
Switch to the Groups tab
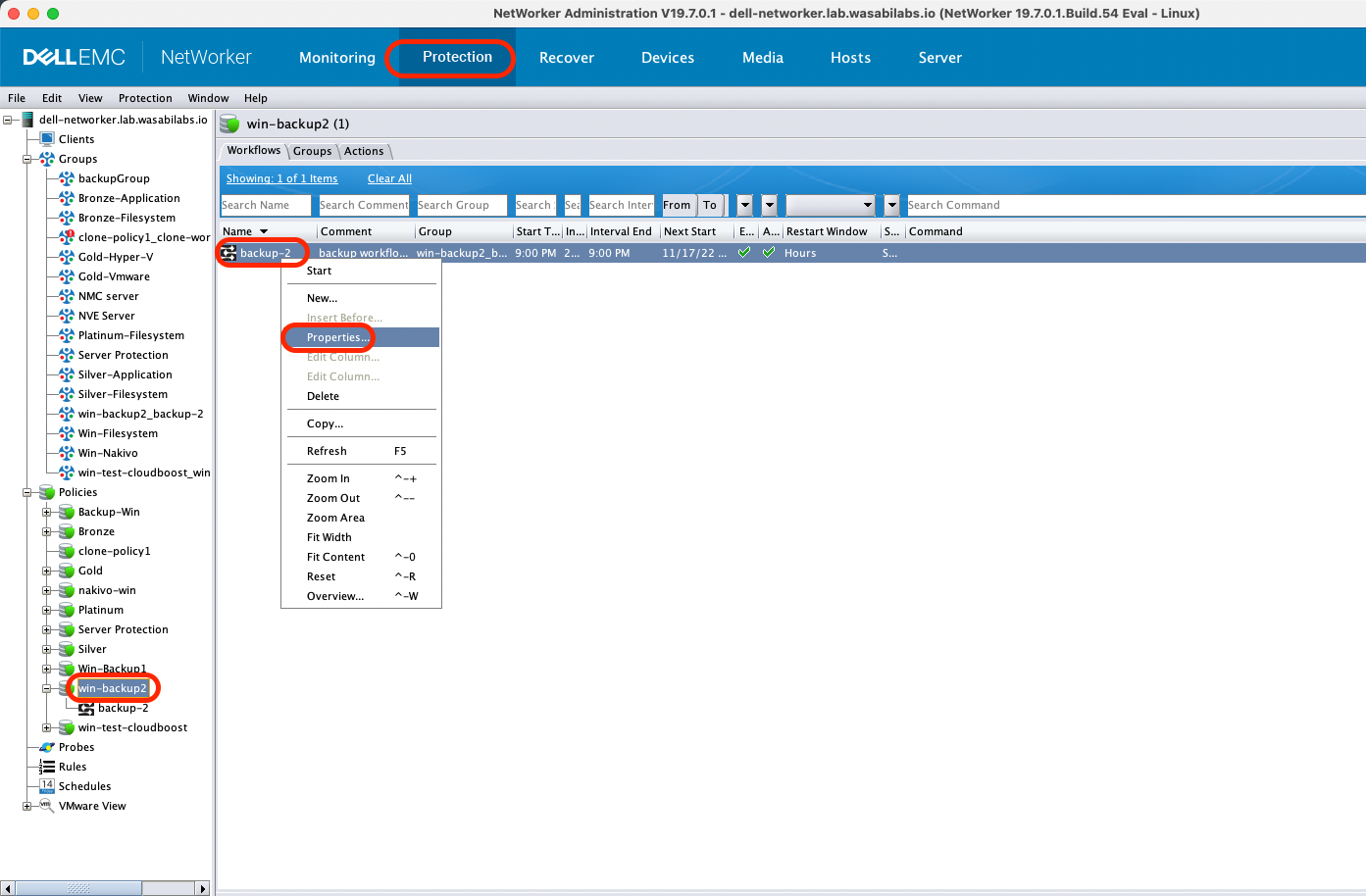pos(312,151)
